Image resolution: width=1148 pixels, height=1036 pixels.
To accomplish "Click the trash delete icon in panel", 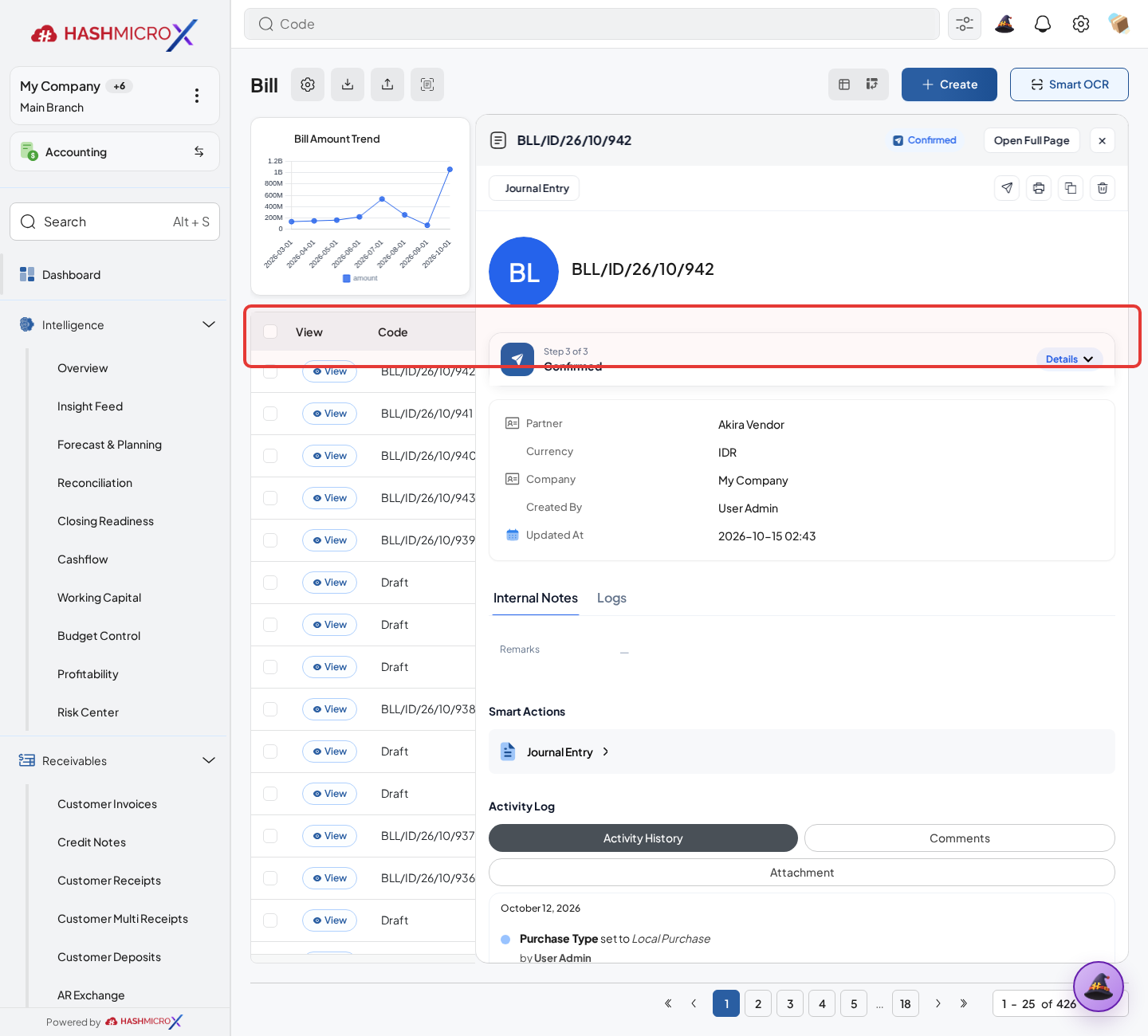I will point(1103,188).
